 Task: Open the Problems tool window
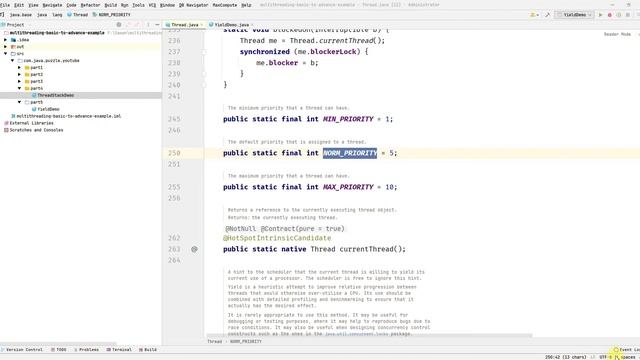click(87, 350)
